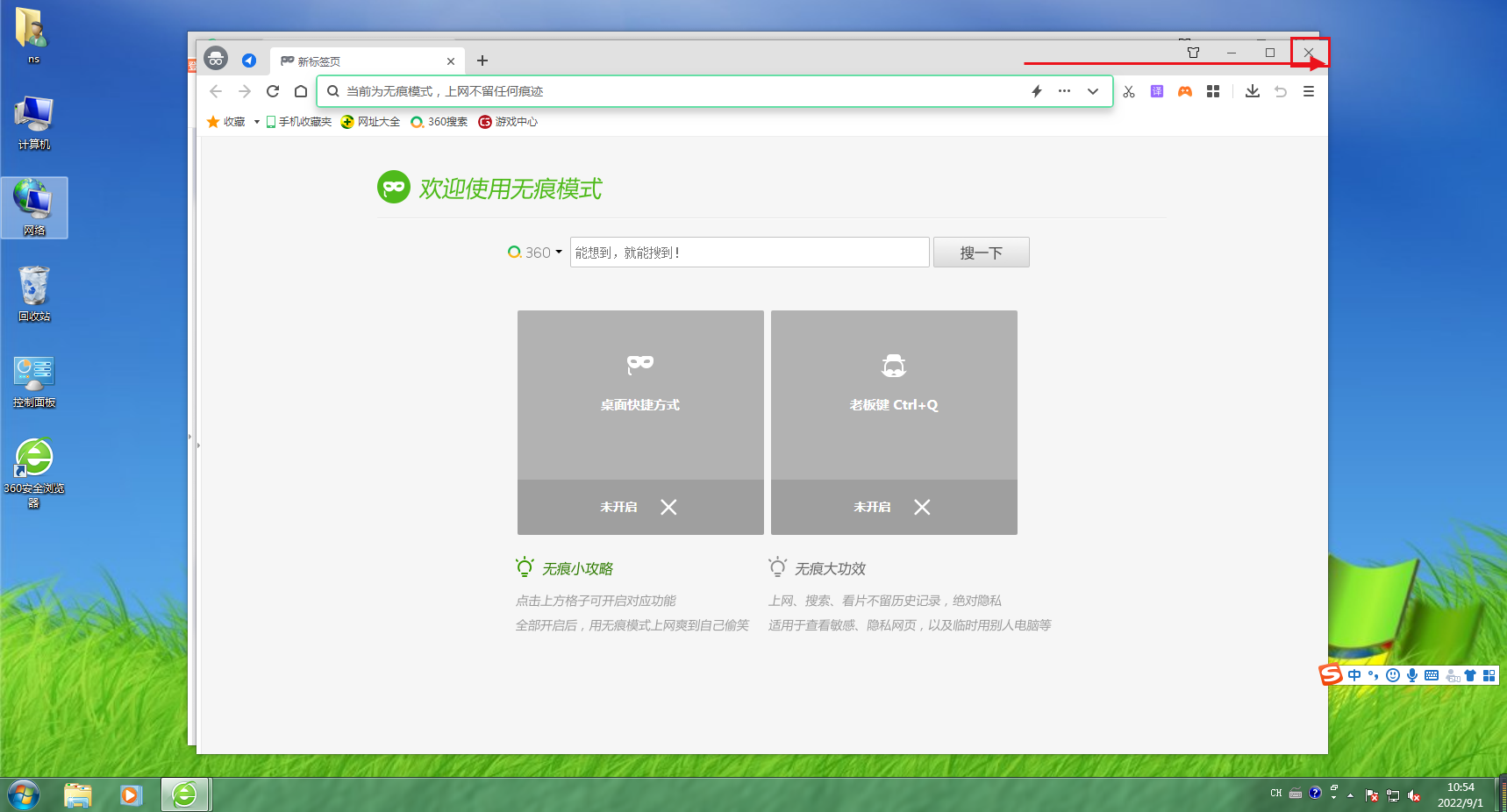The width and height of the screenshot is (1507, 812).
Task: Toggle the 中 Chinese/English input mode
Action: [x=1355, y=675]
